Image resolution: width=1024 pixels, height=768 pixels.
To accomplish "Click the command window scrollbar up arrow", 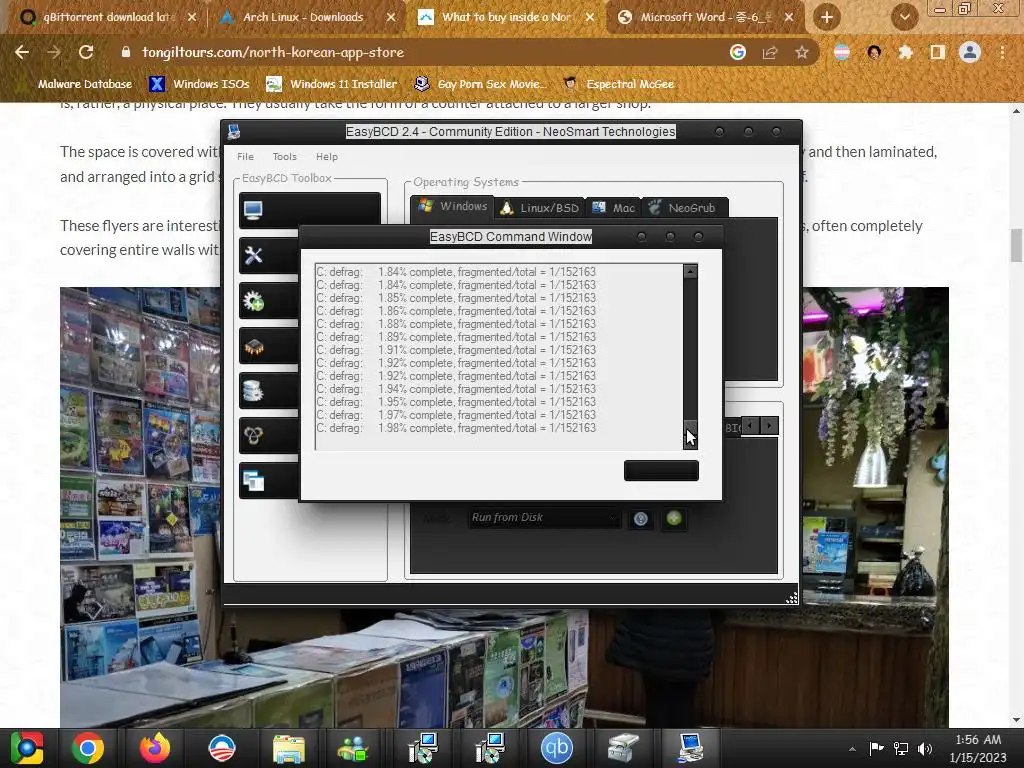I will tap(690, 271).
